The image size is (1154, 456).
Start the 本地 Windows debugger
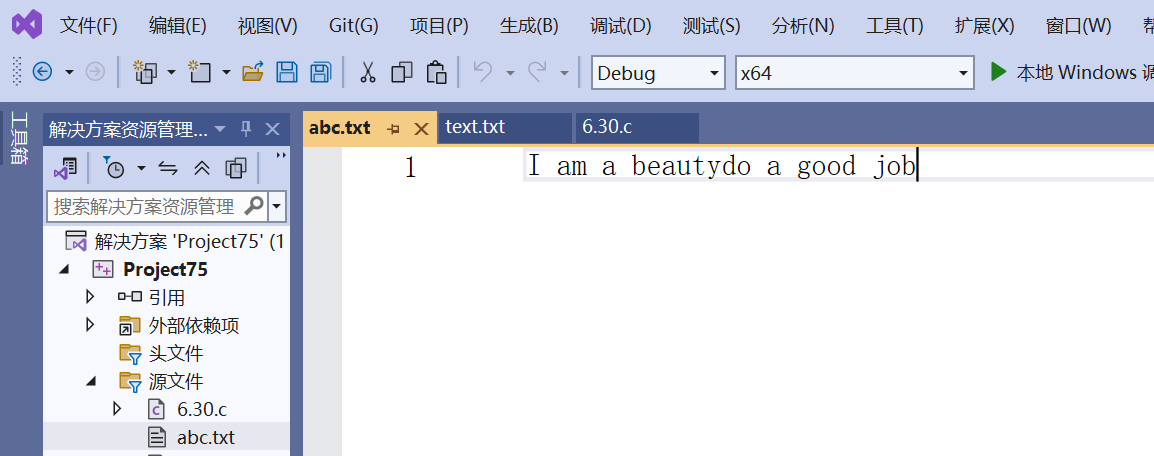pos(1071,72)
